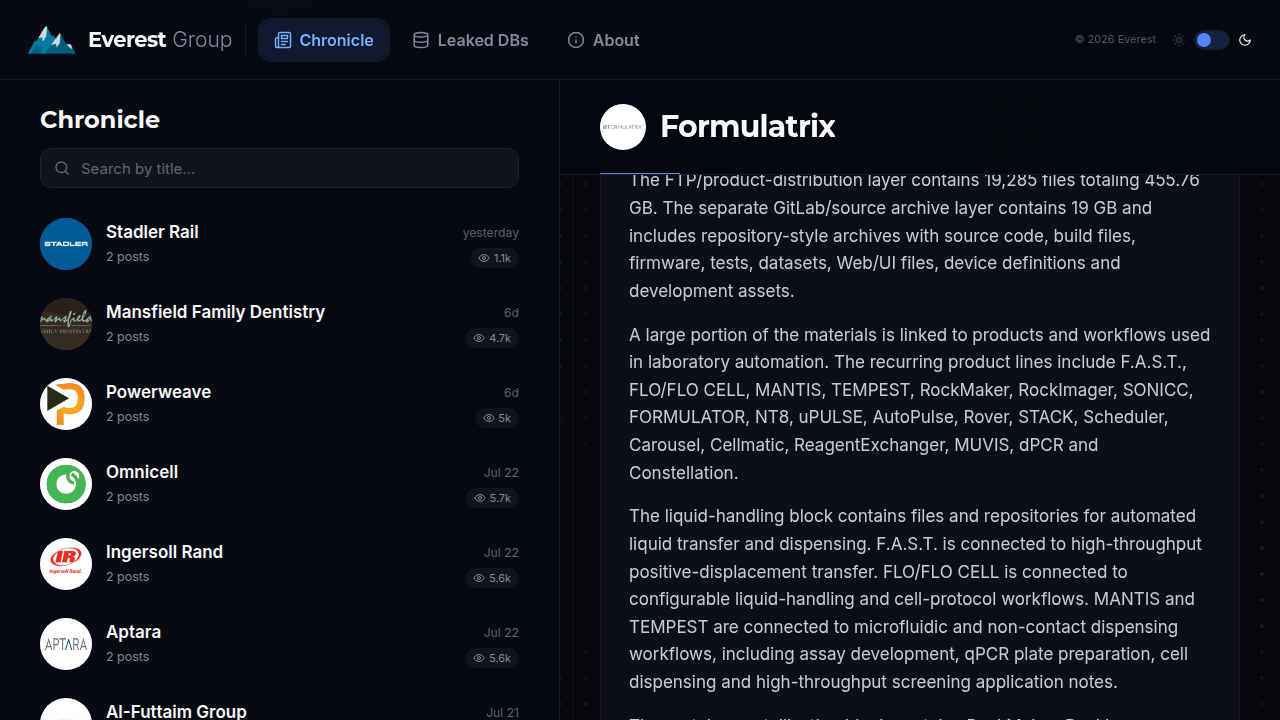Click "2 posts" under Powerweave
The image size is (1280, 720).
click(127, 417)
